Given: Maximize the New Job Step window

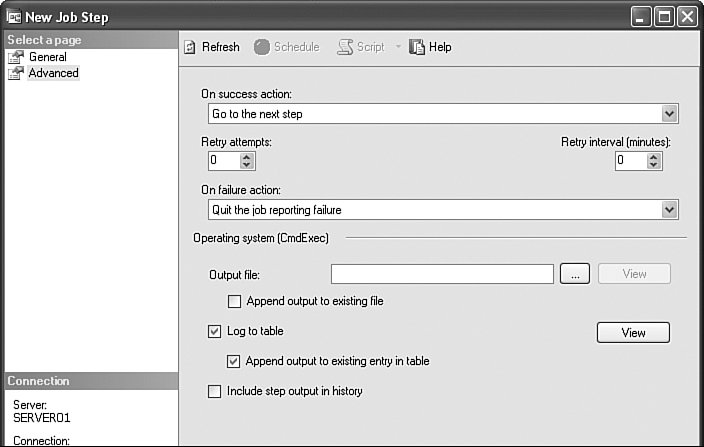Looking at the screenshot, I should (x=664, y=17).
